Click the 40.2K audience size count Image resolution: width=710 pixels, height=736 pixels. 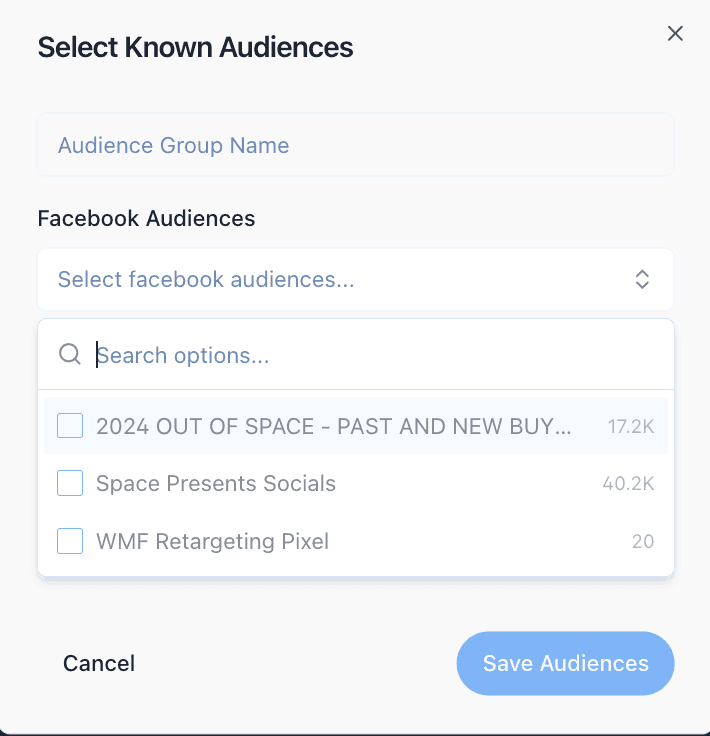628,485
